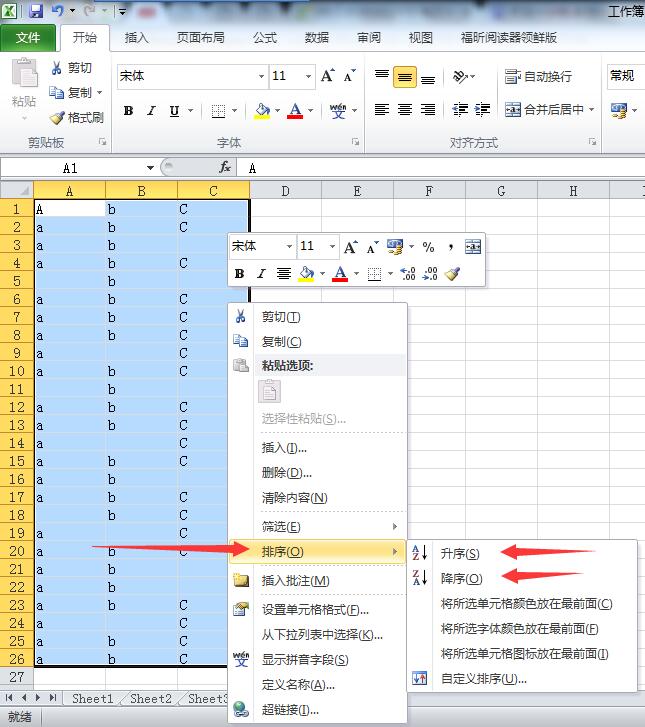645x727 pixels.
Task: Click mini toolbar red font color
Action: 340,274
